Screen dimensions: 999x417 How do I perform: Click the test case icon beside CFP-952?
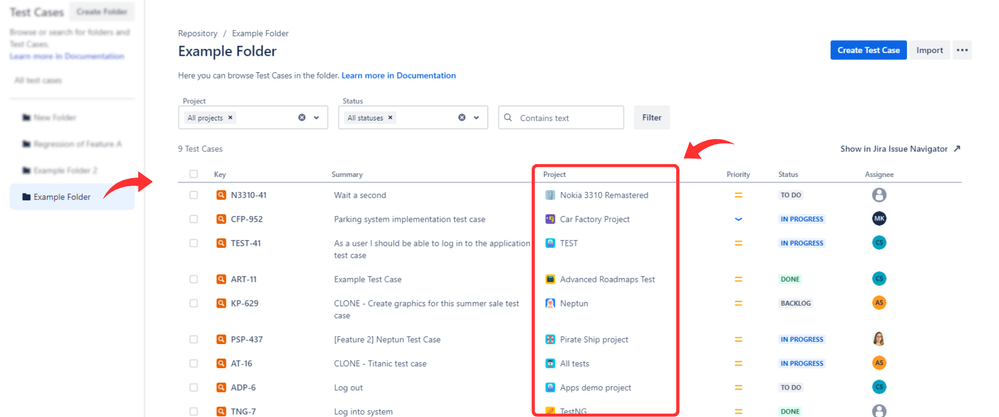pyautogui.click(x=221, y=219)
